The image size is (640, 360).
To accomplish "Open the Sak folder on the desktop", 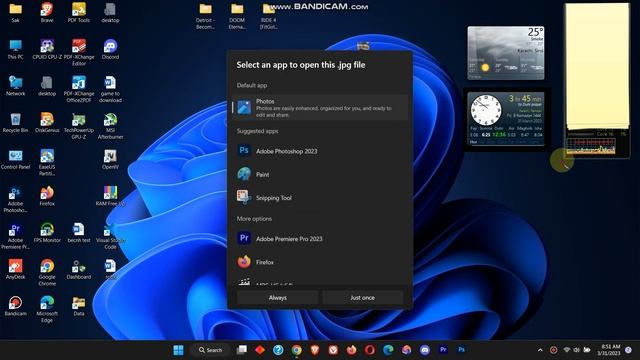I will (x=16, y=13).
